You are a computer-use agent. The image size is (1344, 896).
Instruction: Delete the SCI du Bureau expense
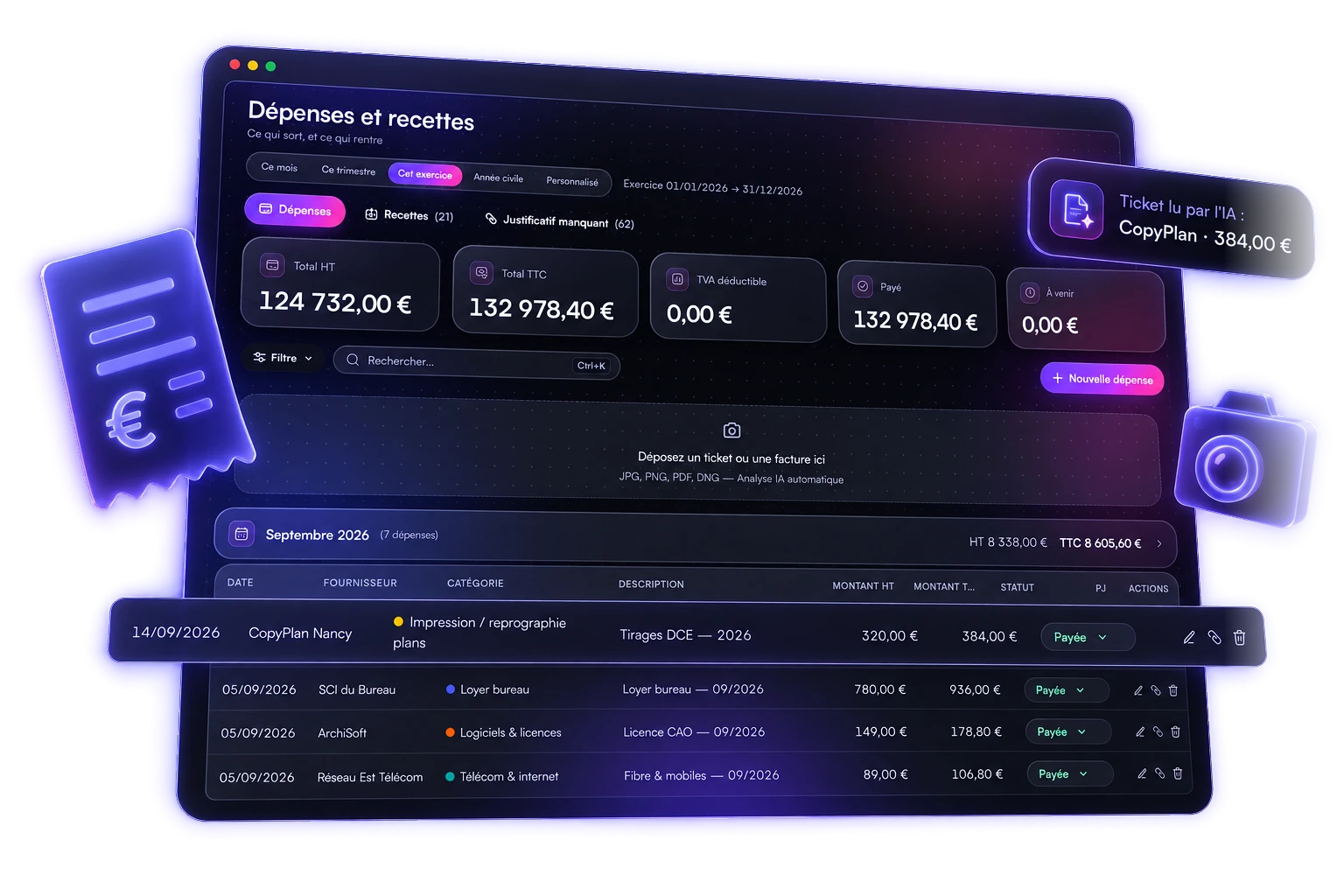click(x=1173, y=690)
